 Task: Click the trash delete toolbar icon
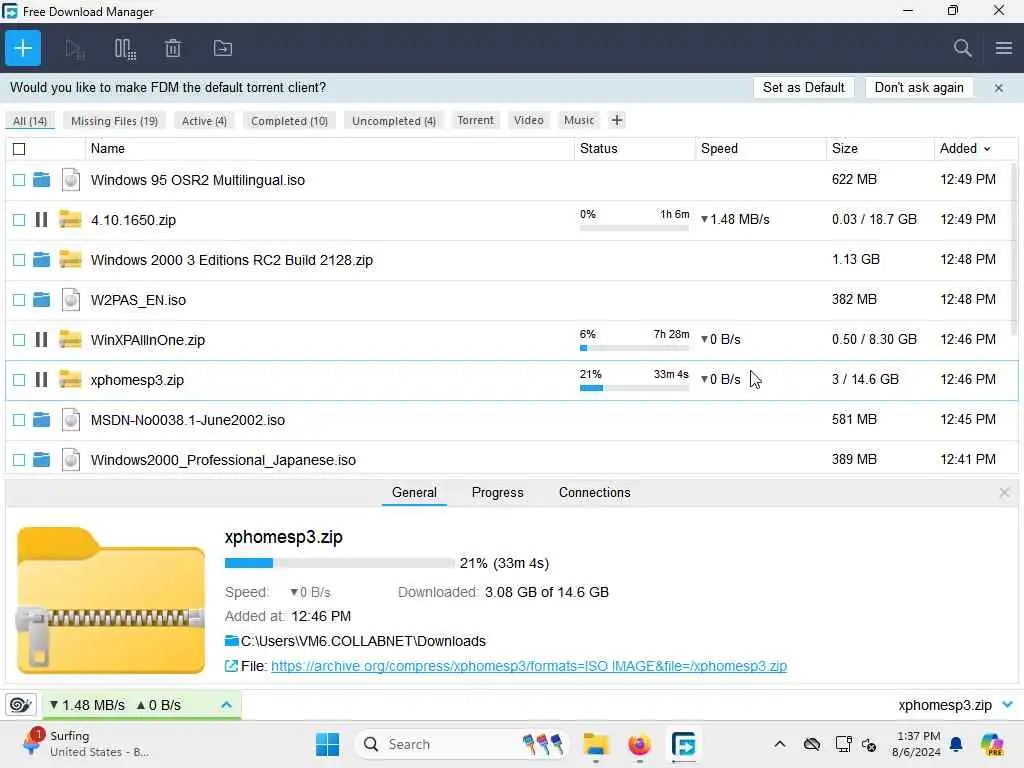click(x=173, y=48)
